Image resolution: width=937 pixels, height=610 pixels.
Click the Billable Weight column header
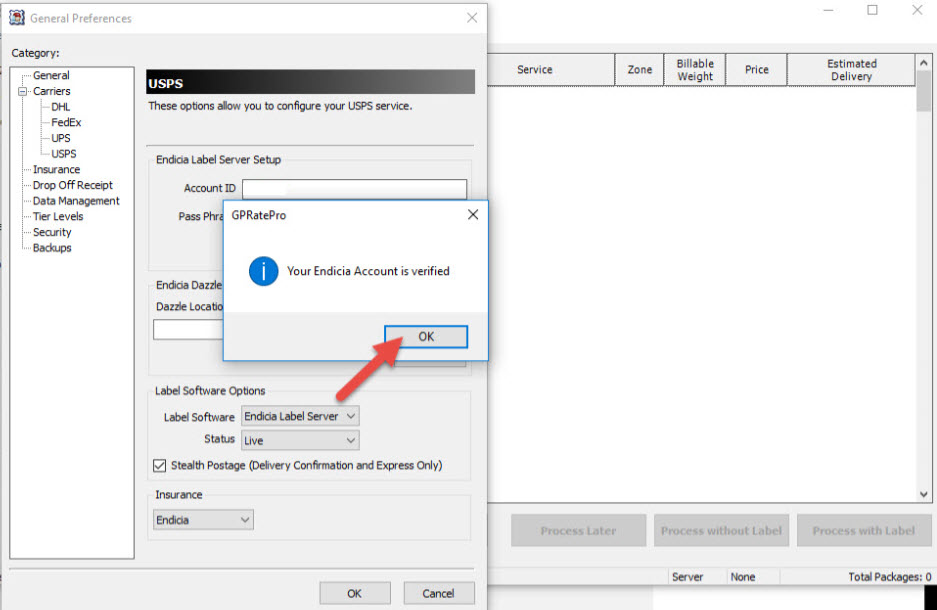[x=695, y=70]
